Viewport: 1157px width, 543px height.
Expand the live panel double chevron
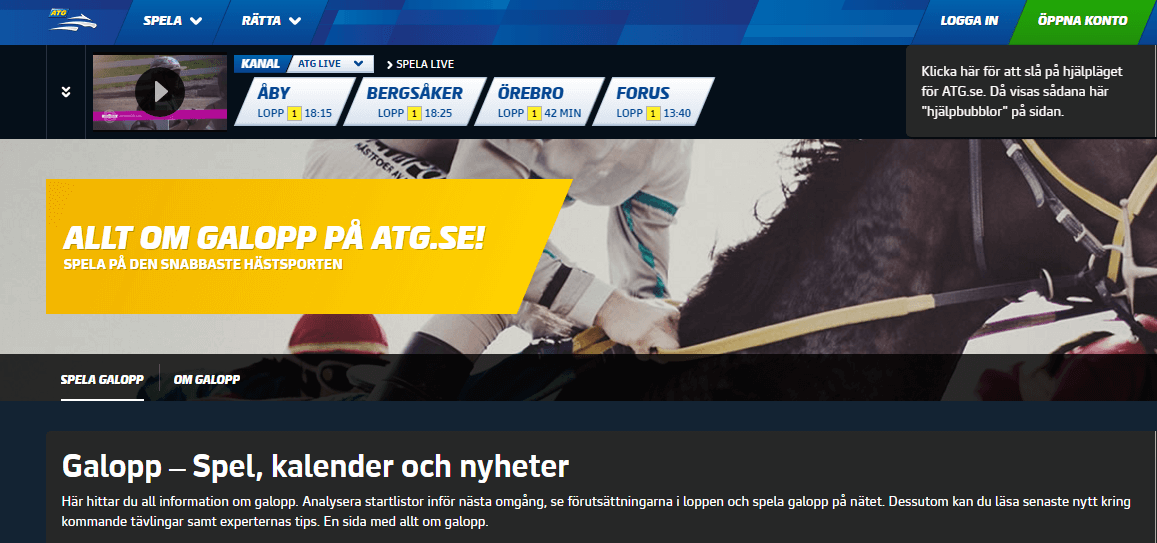point(66,91)
